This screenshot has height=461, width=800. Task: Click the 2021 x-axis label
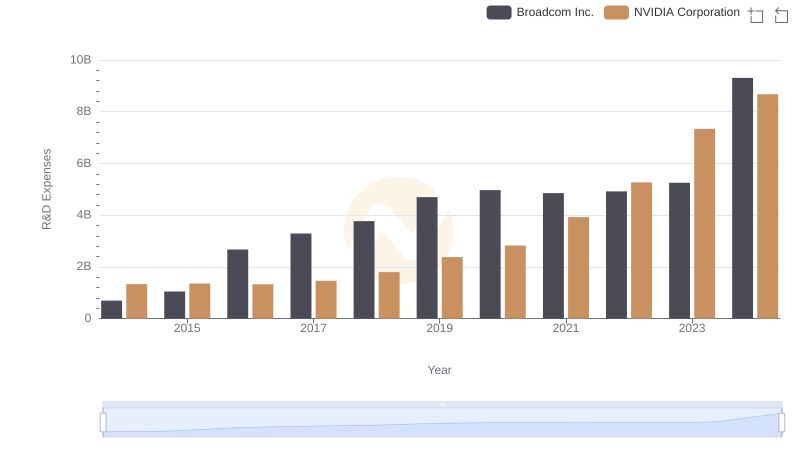pos(566,328)
